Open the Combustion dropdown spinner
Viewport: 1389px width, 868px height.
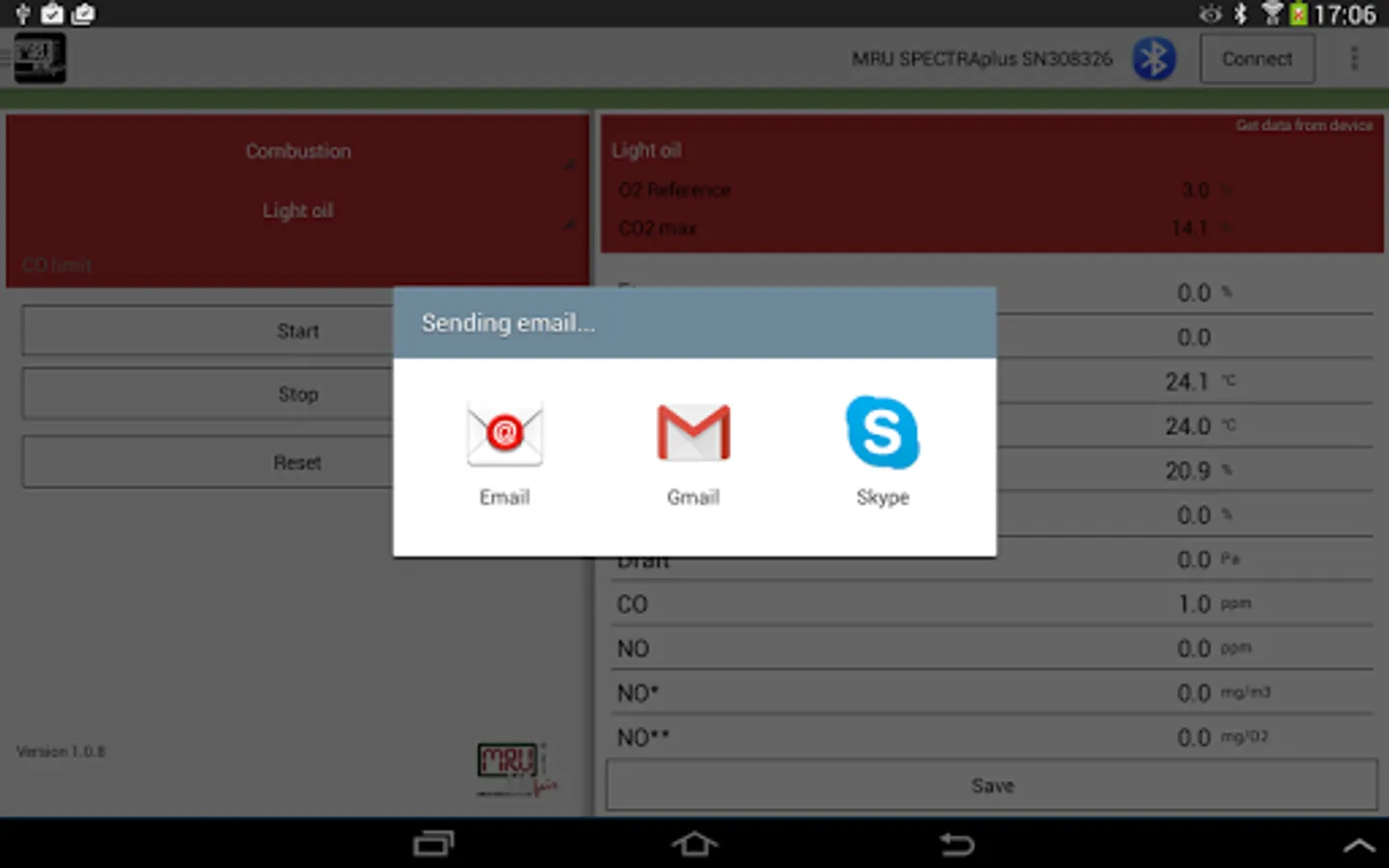click(297, 151)
